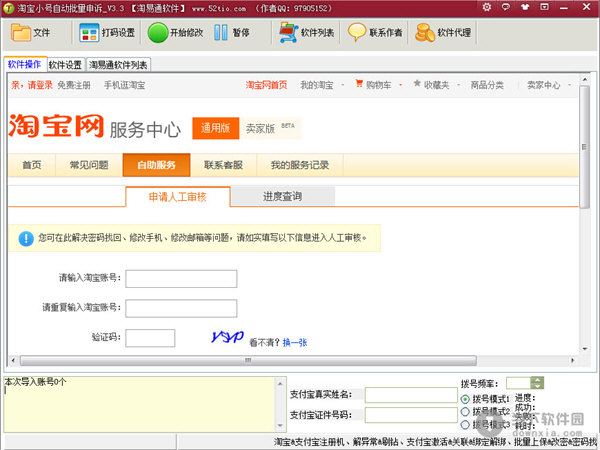Expand the 卖家中心 dropdown arrow
600x450 pixels.
569,85
